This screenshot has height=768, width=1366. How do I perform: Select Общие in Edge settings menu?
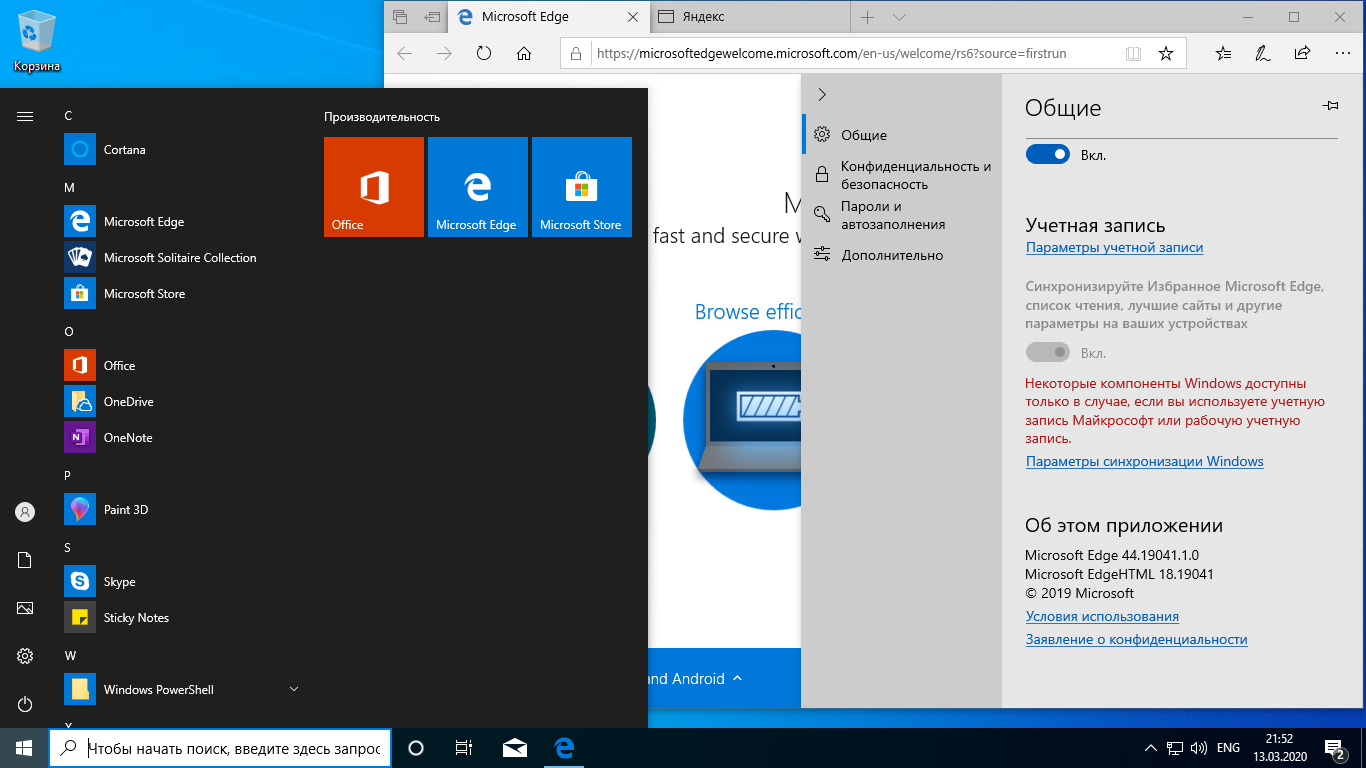coord(902,135)
